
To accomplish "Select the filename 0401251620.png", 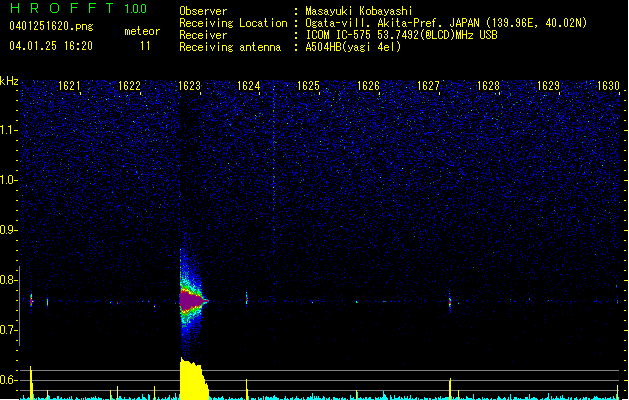I will [x=51, y=26].
